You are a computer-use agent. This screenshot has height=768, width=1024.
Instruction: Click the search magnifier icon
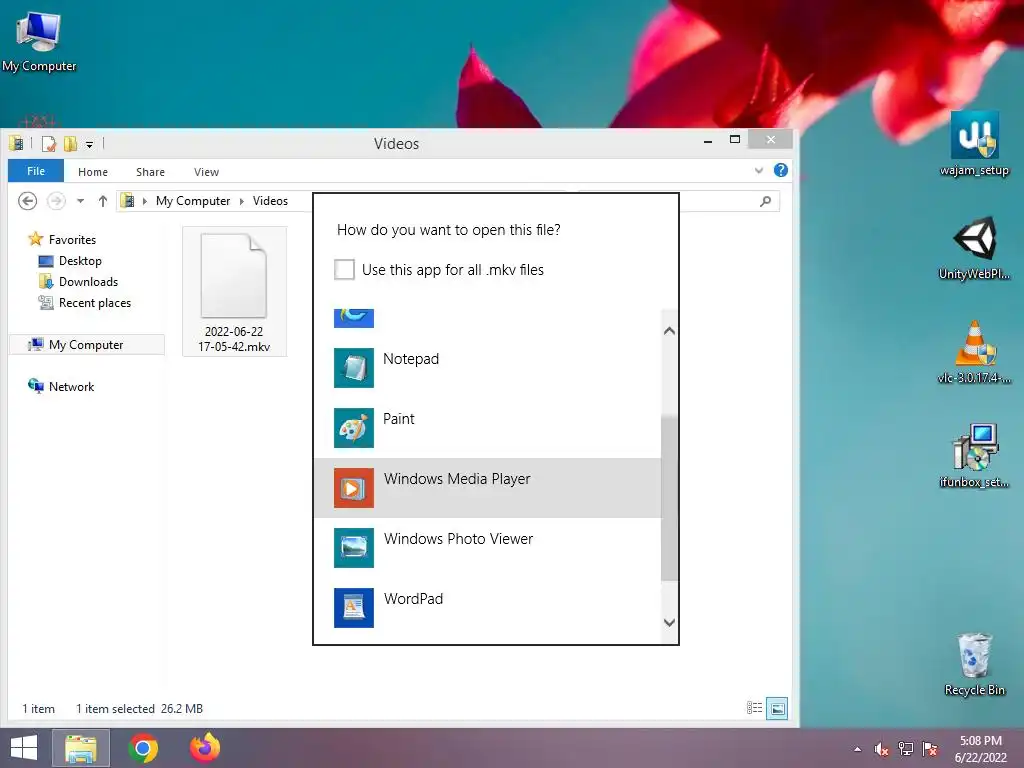765,201
